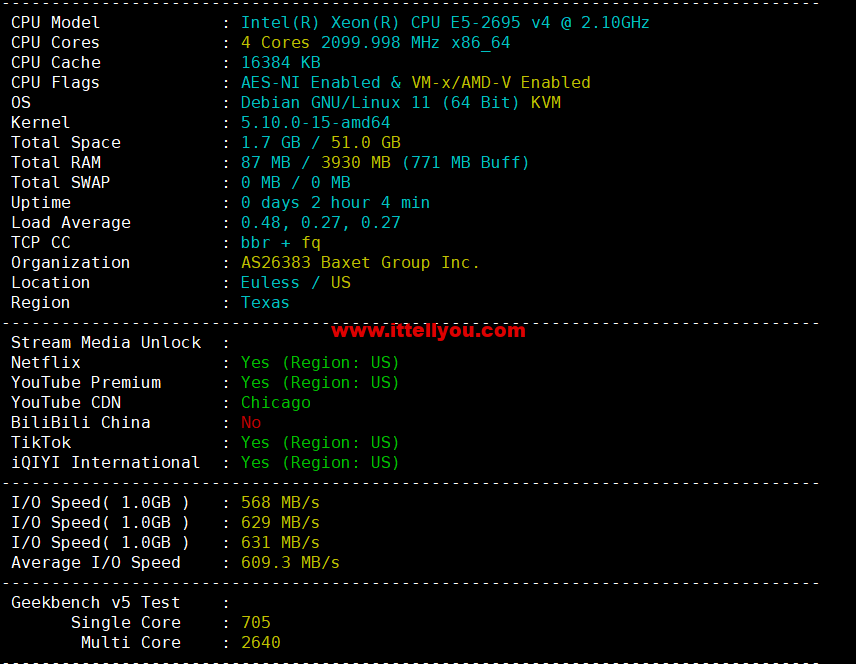Click Region value Texas
Screen dimensions: 856x664
265,303
